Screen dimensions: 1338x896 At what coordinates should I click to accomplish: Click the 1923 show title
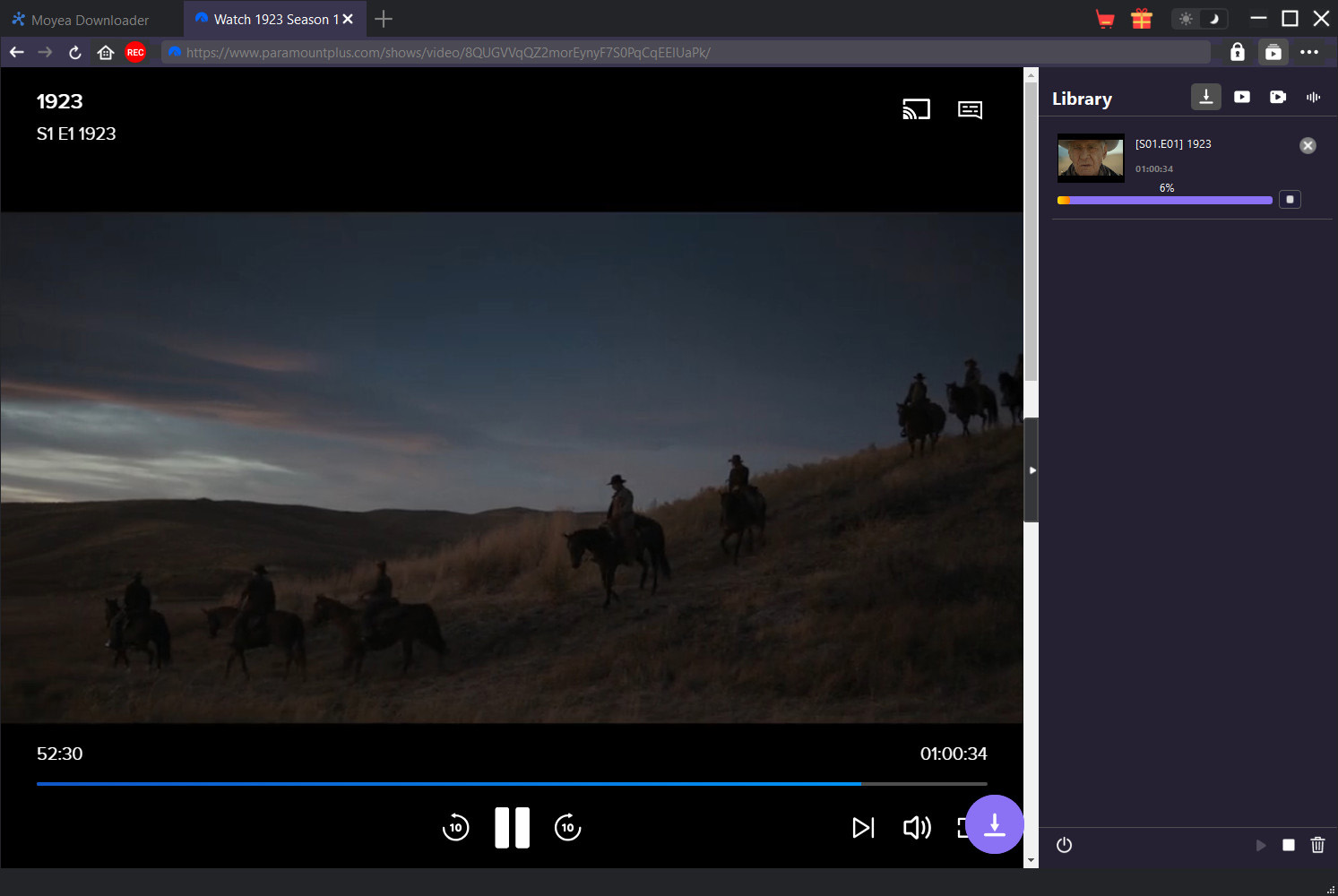tap(59, 101)
